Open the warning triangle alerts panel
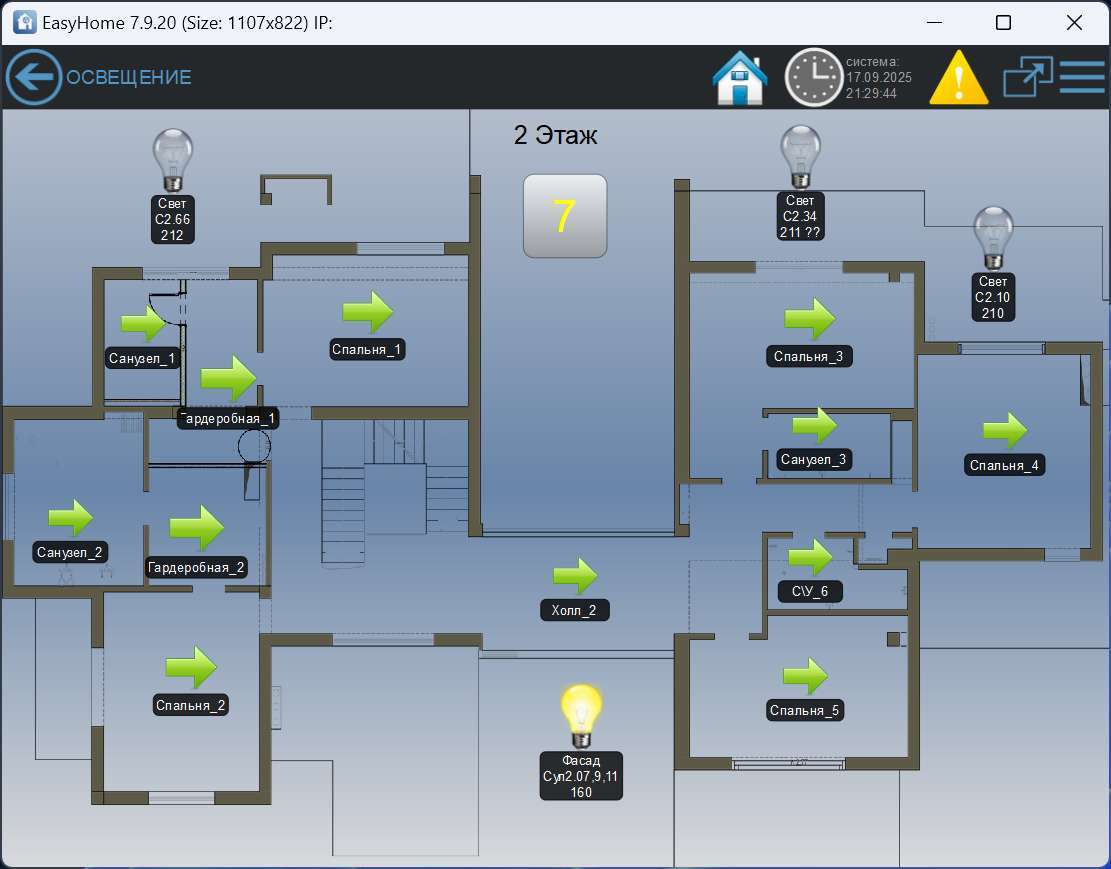 pos(958,76)
